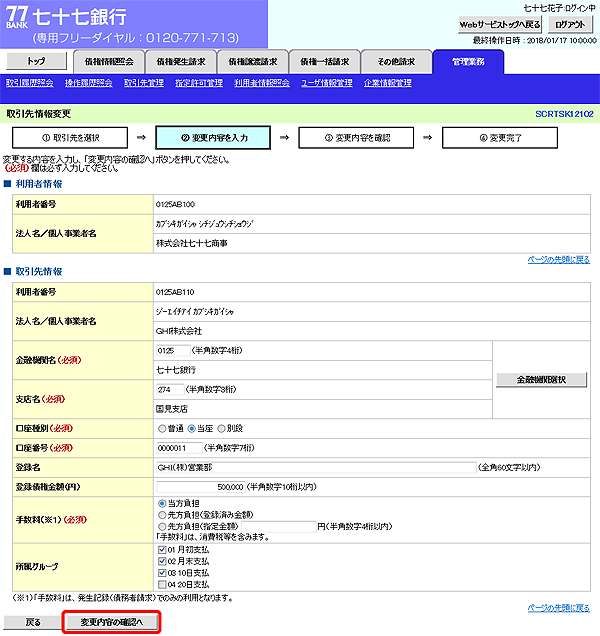Screen dimensions: 600x636
Task: Select 先方負担(登録済み金額) fee radio
Action: (162, 515)
